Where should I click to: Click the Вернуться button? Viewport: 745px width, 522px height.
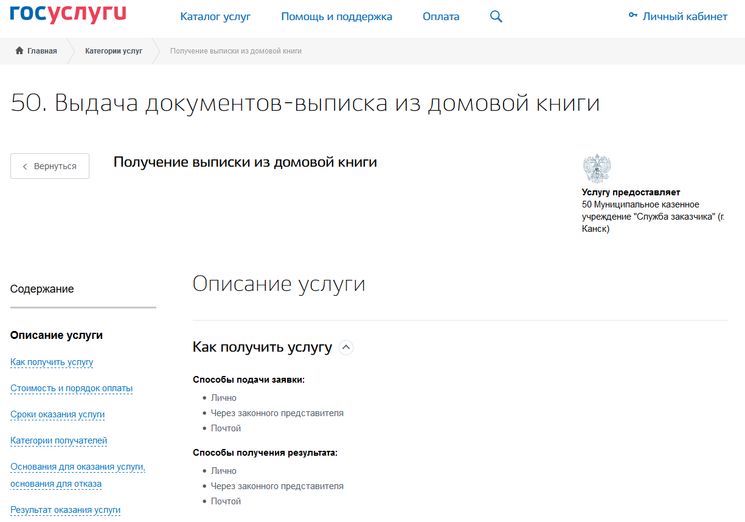(50, 166)
